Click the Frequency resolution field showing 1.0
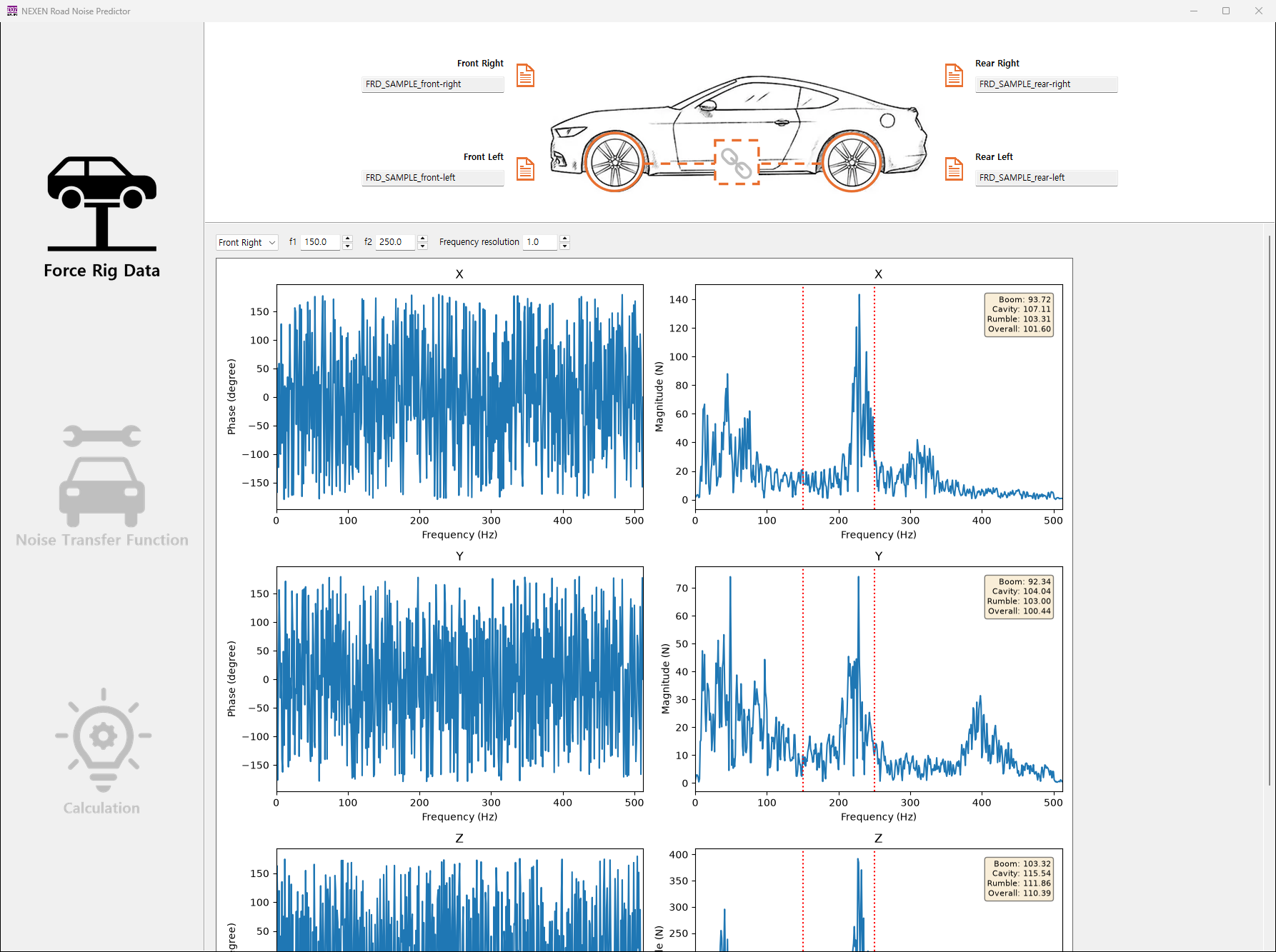1276x952 pixels. click(541, 242)
